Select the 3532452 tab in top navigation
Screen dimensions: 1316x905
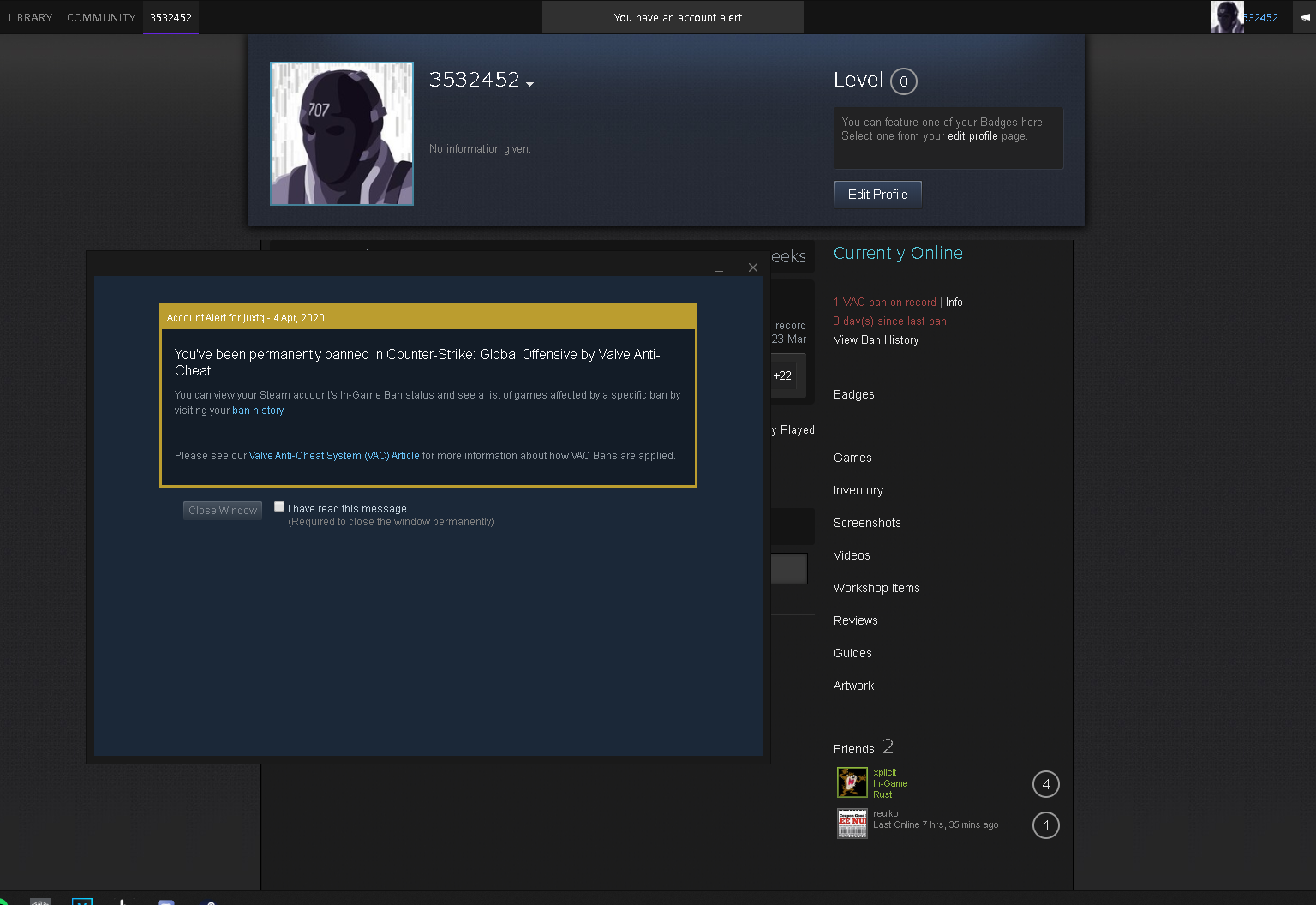[170, 17]
